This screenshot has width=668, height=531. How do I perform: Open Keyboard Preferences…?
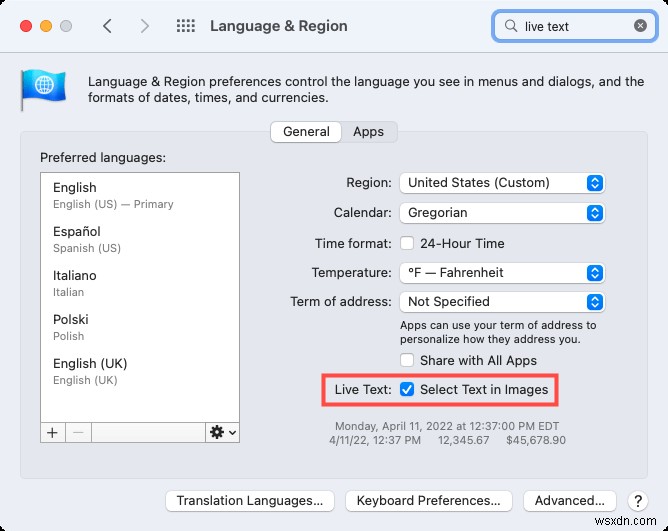[429, 501]
